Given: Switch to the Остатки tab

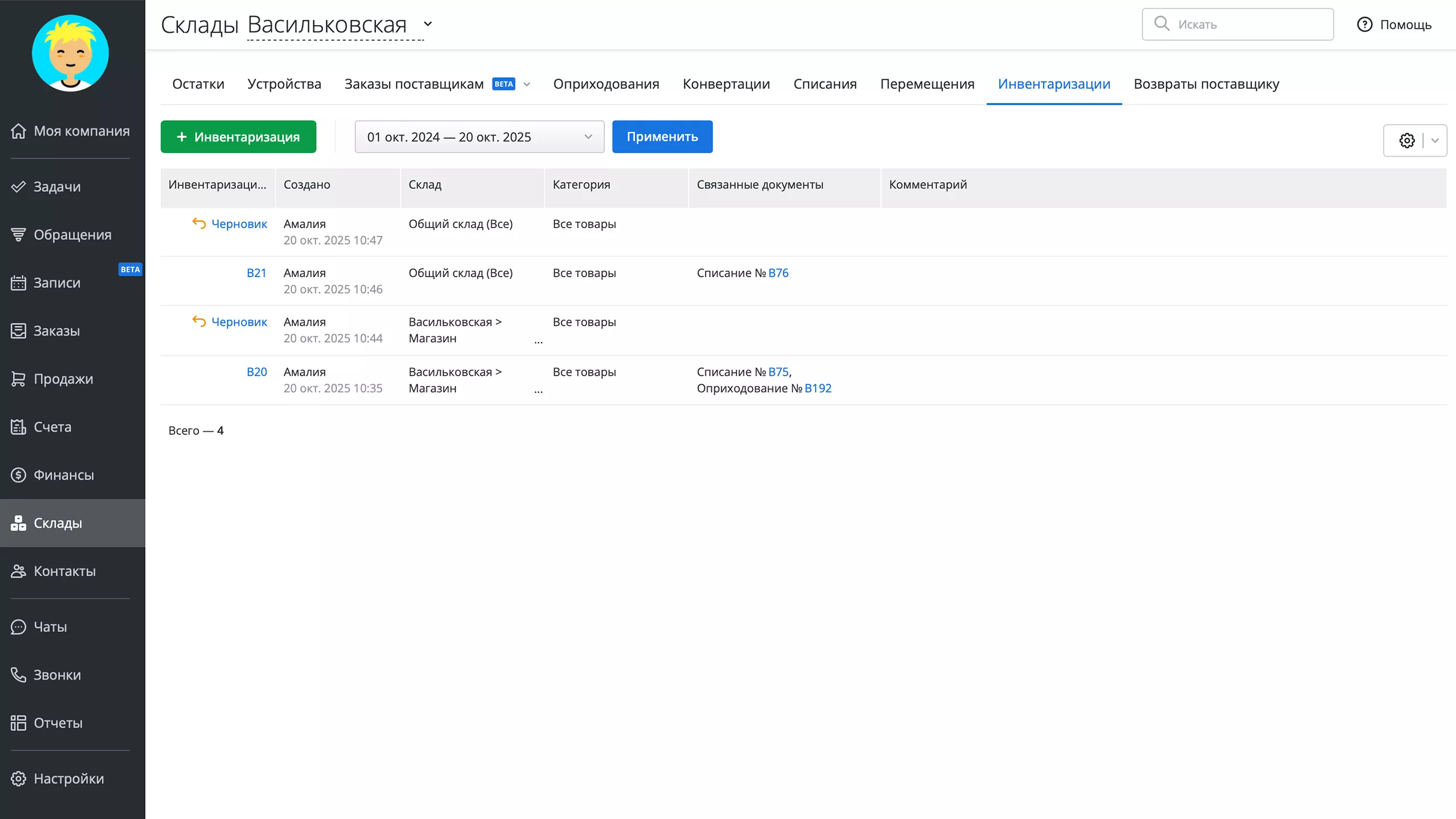Looking at the screenshot, I should click(198, 84).
